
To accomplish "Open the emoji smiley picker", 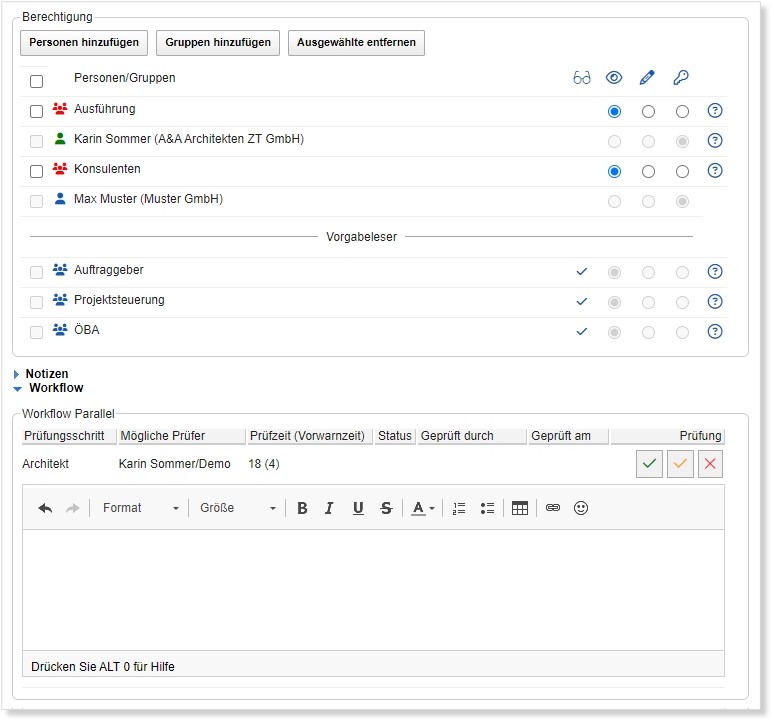I will tap(581, 508).
